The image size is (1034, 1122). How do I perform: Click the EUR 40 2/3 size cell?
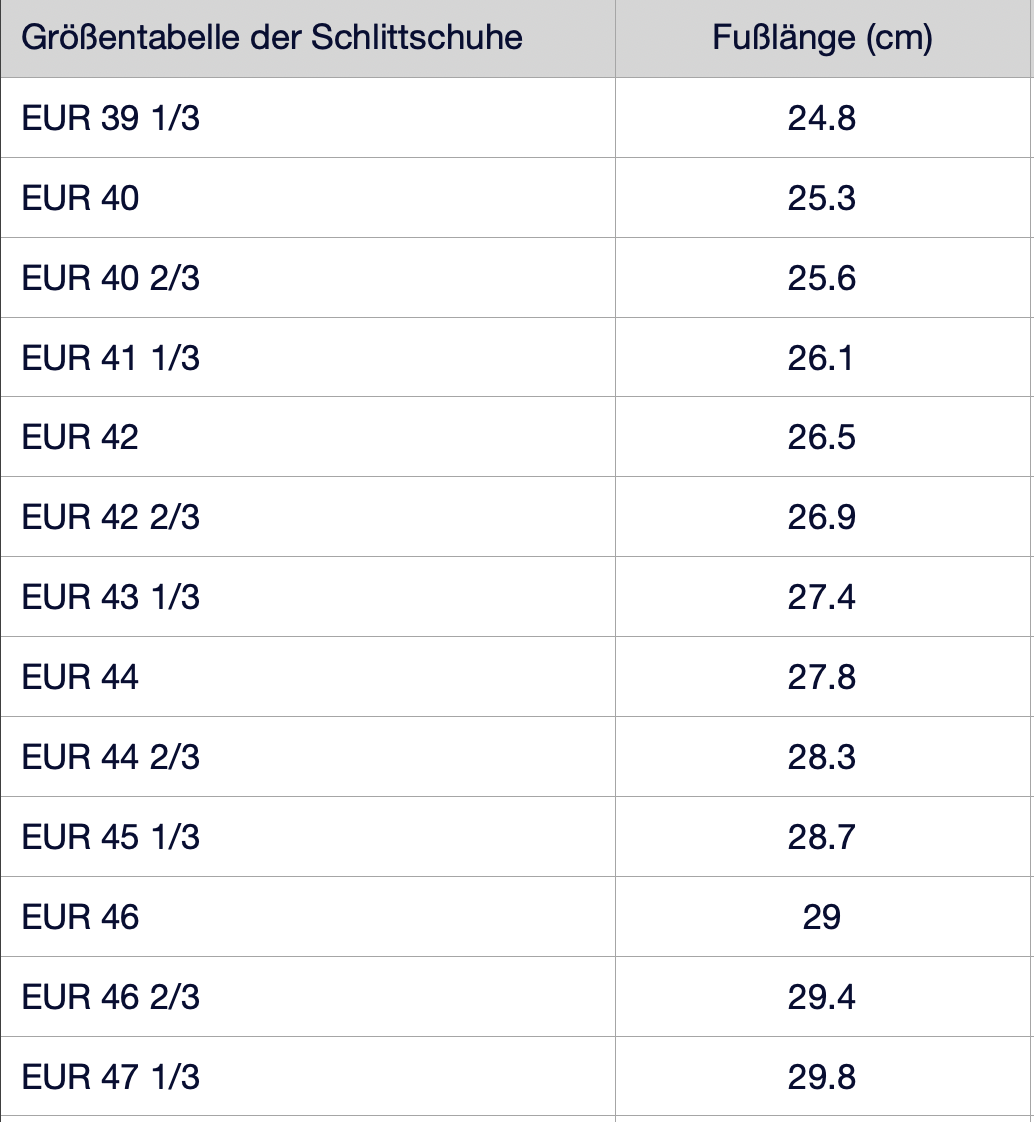(111, 278)
